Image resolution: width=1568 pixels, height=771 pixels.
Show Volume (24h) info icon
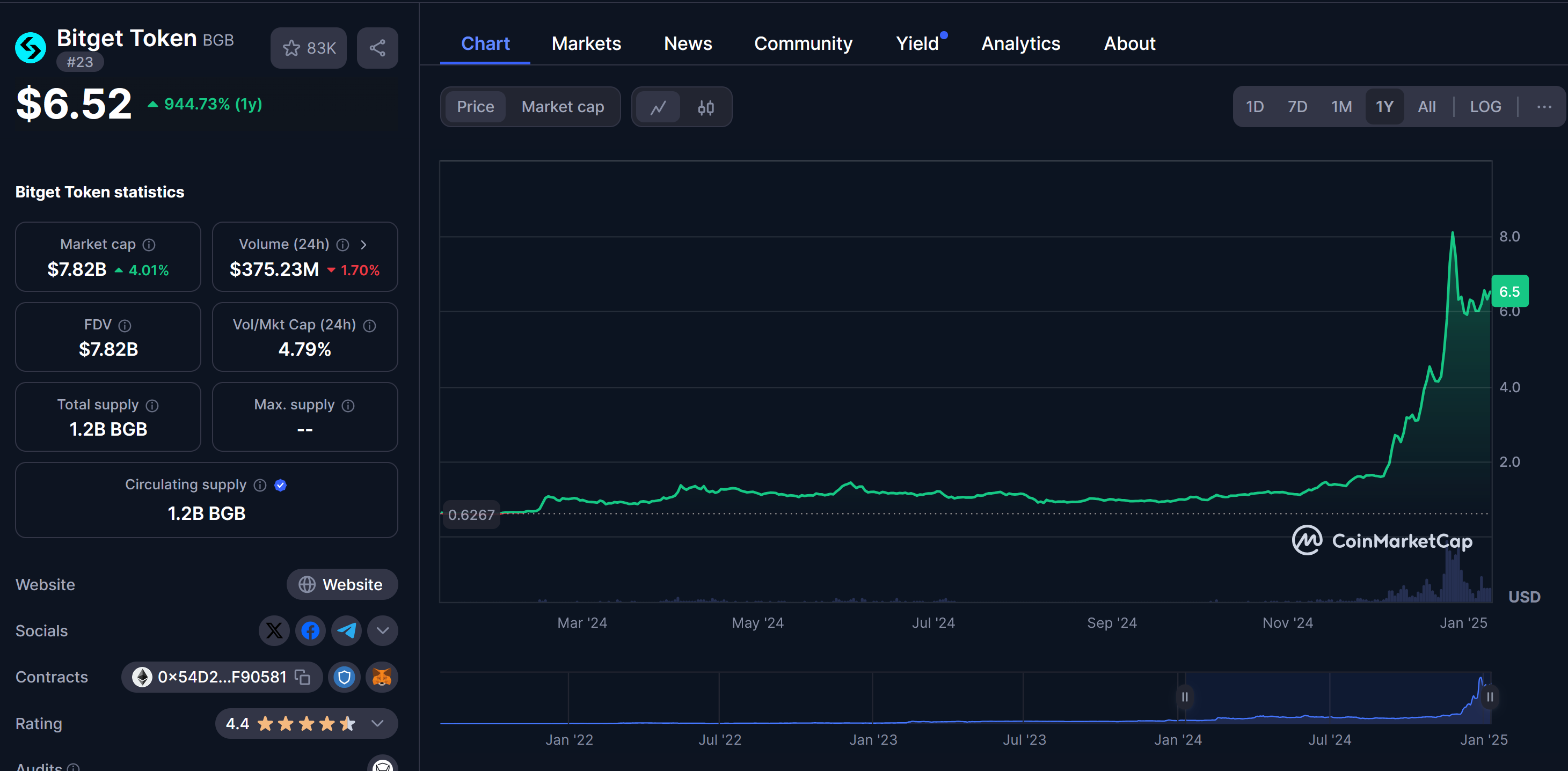[344, 245]
